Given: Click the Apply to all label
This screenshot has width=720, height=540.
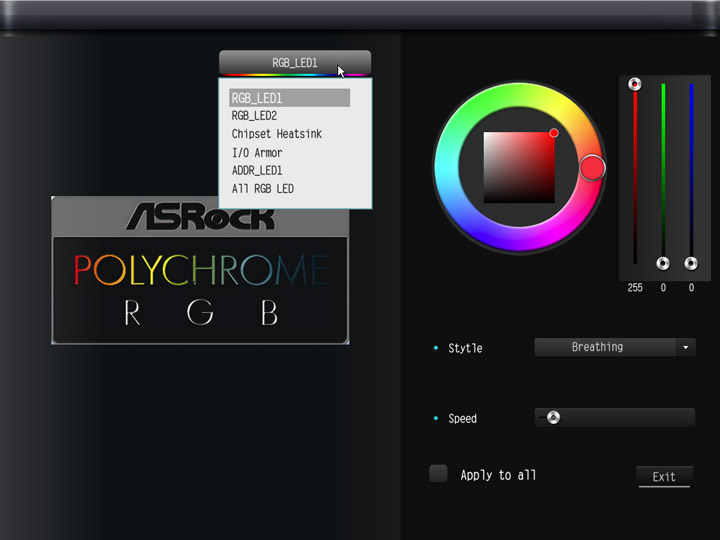Looking at the screenshot, I should pos(498,475).
